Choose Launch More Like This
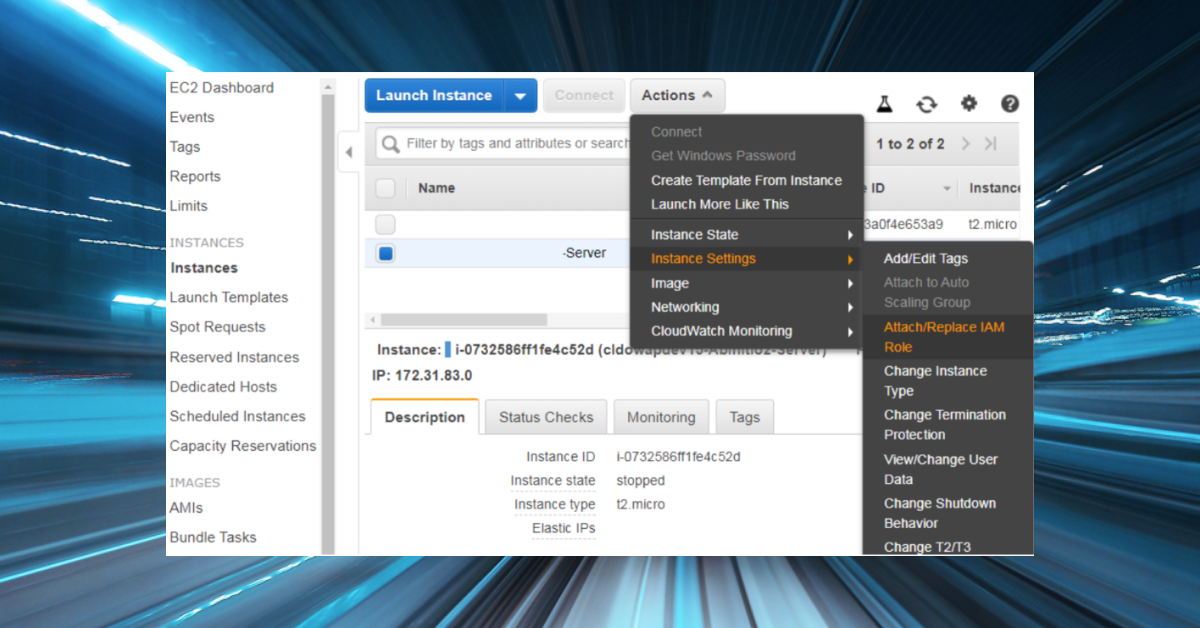Screen dimensions: 1200x628 pyautogui.click(x=720, y=204)
